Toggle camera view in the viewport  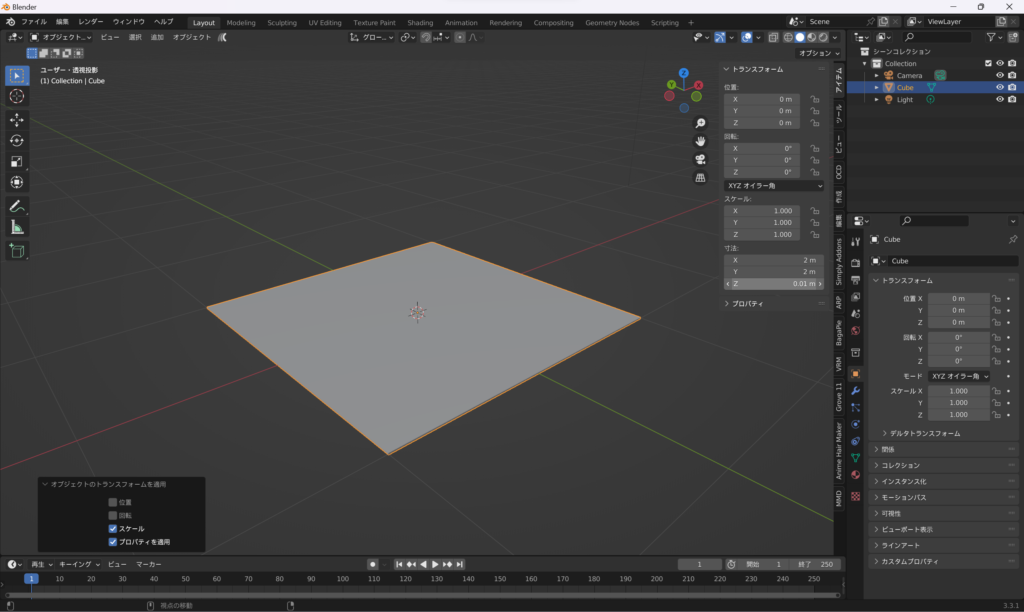701,159
